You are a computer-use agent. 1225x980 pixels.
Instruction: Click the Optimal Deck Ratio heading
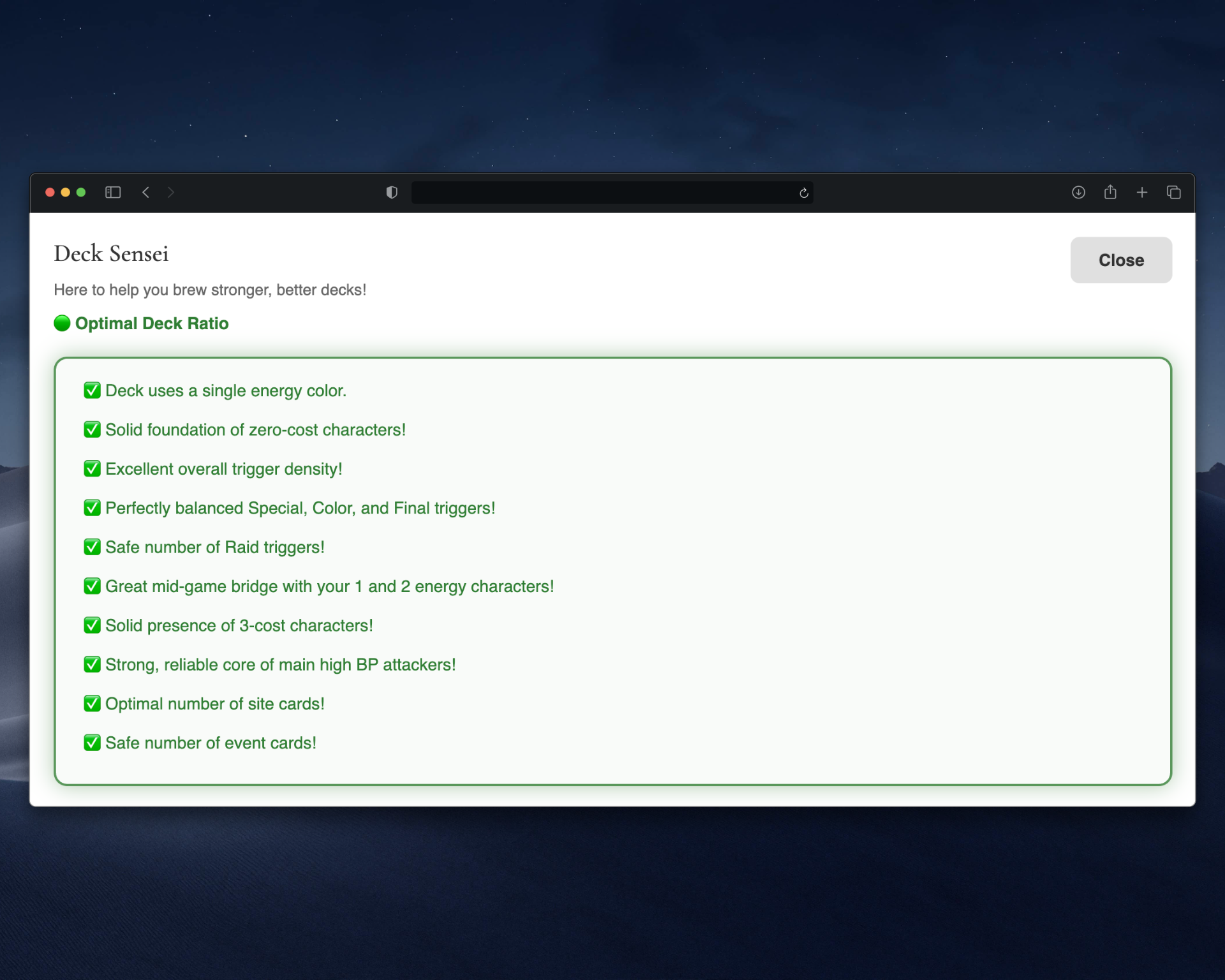[x=152, y=323]
